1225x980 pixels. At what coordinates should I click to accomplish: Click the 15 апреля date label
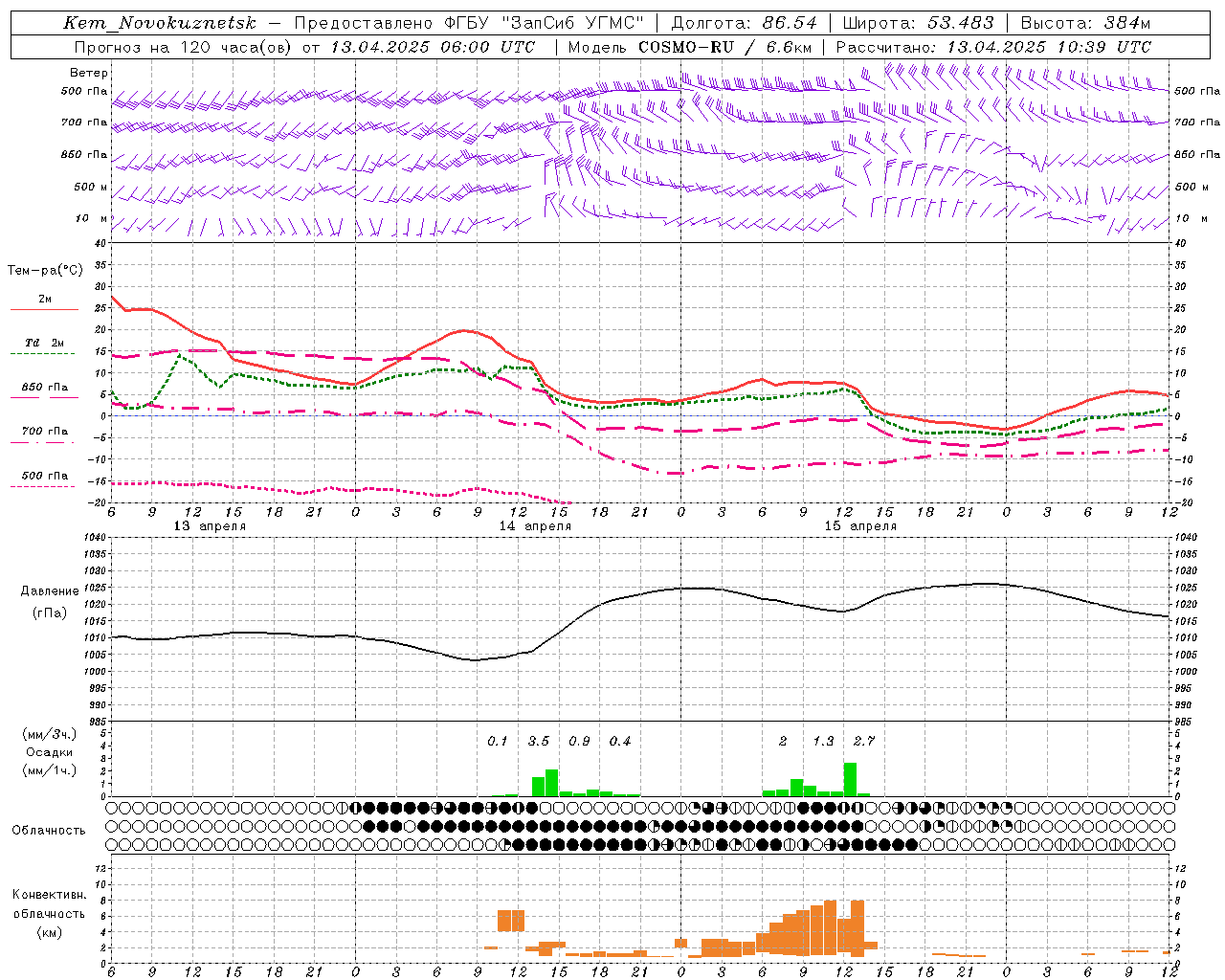[x=860, y=526]
